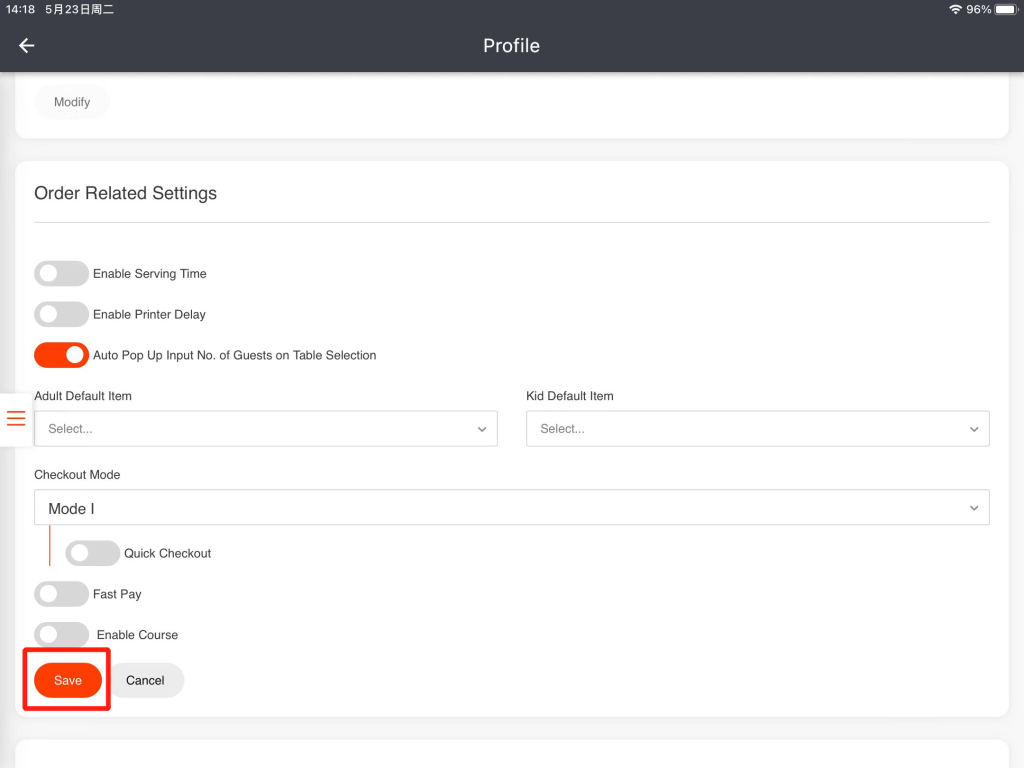Open Checkout Mode dropdown showing Mode I

pos(511,508)
